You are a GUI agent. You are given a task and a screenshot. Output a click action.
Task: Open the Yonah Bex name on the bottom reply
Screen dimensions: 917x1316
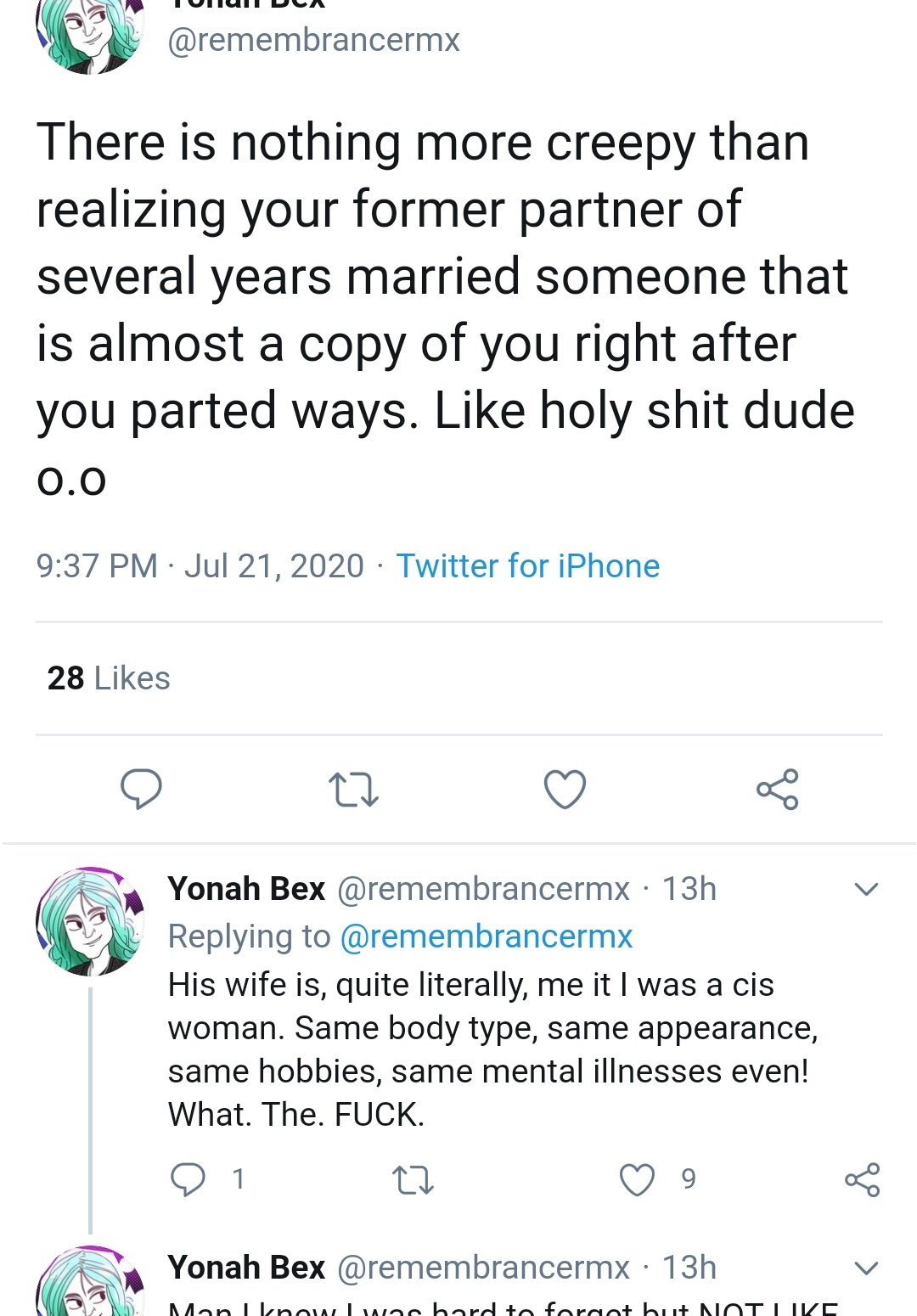click(x=246, y=1268)
